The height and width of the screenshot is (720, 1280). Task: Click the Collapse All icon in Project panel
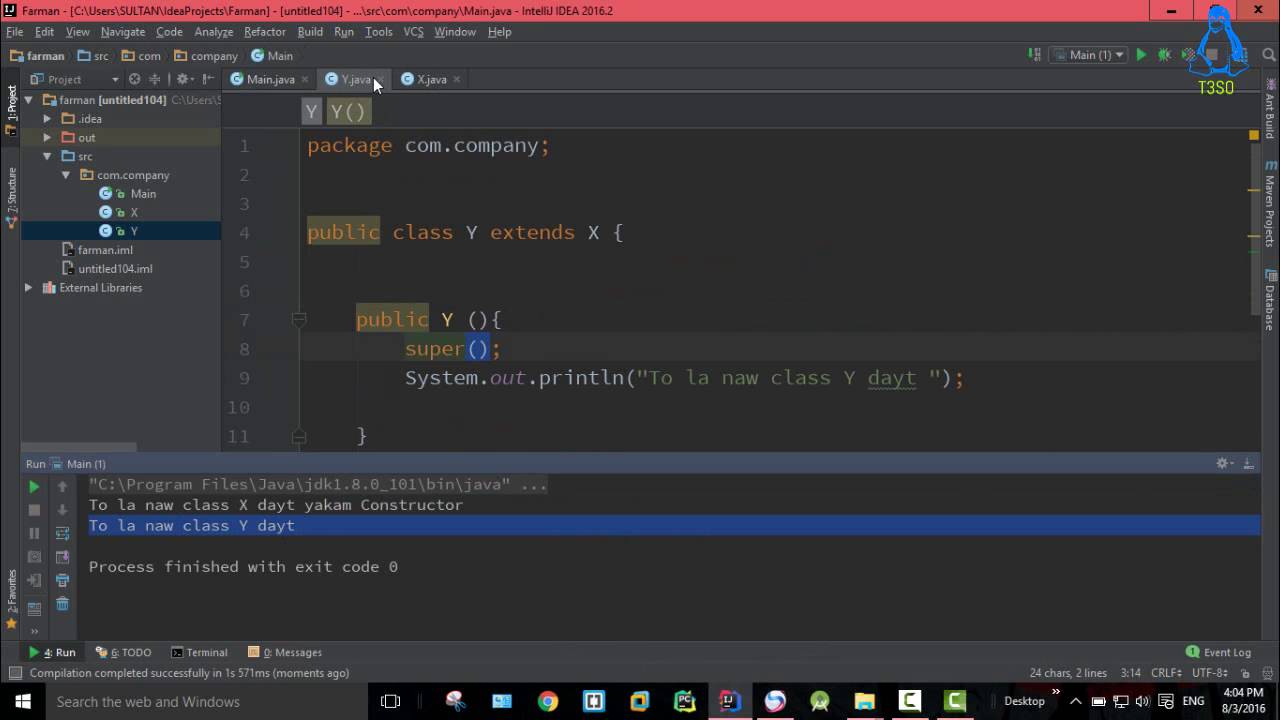(155, 79)
